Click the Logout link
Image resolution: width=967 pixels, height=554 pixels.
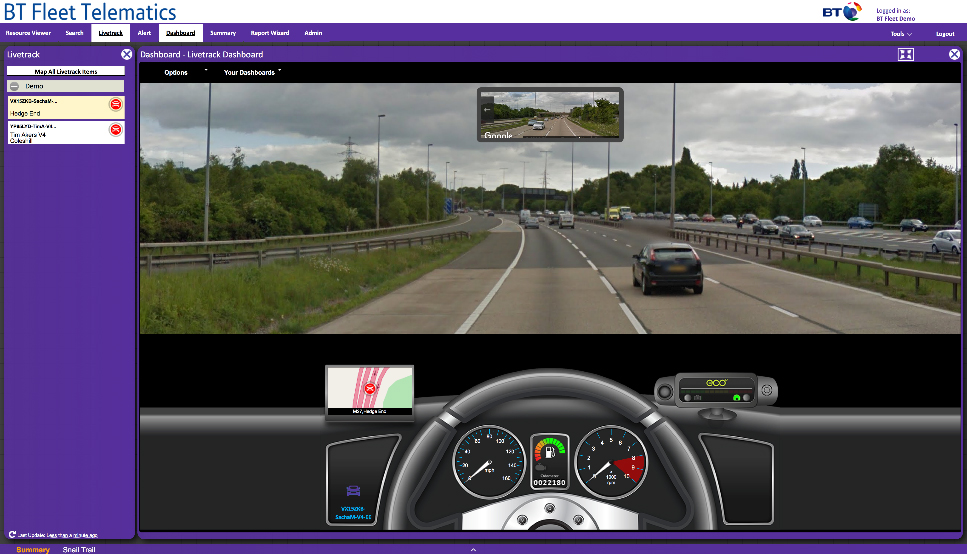(945, 34)
